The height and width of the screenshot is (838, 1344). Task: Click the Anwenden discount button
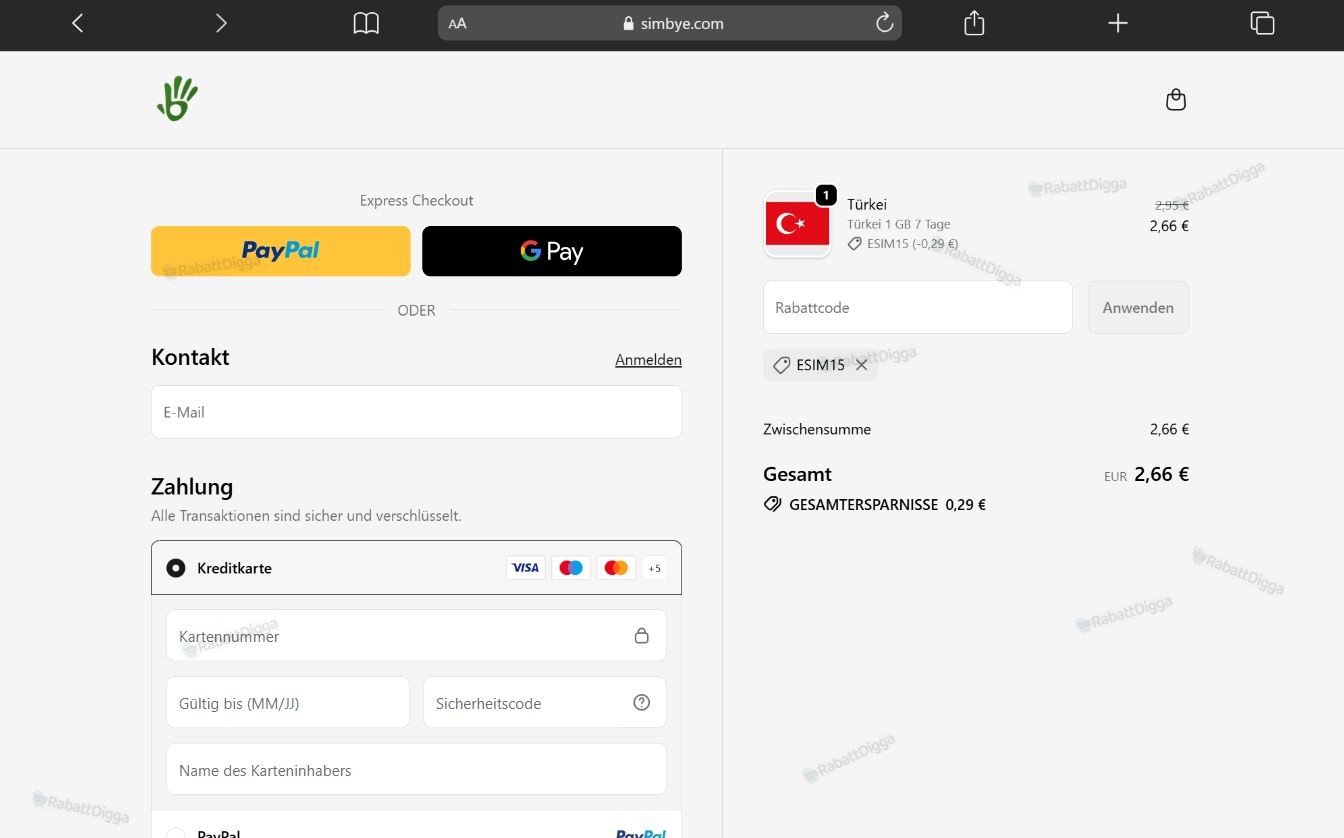coord(1138,307)
